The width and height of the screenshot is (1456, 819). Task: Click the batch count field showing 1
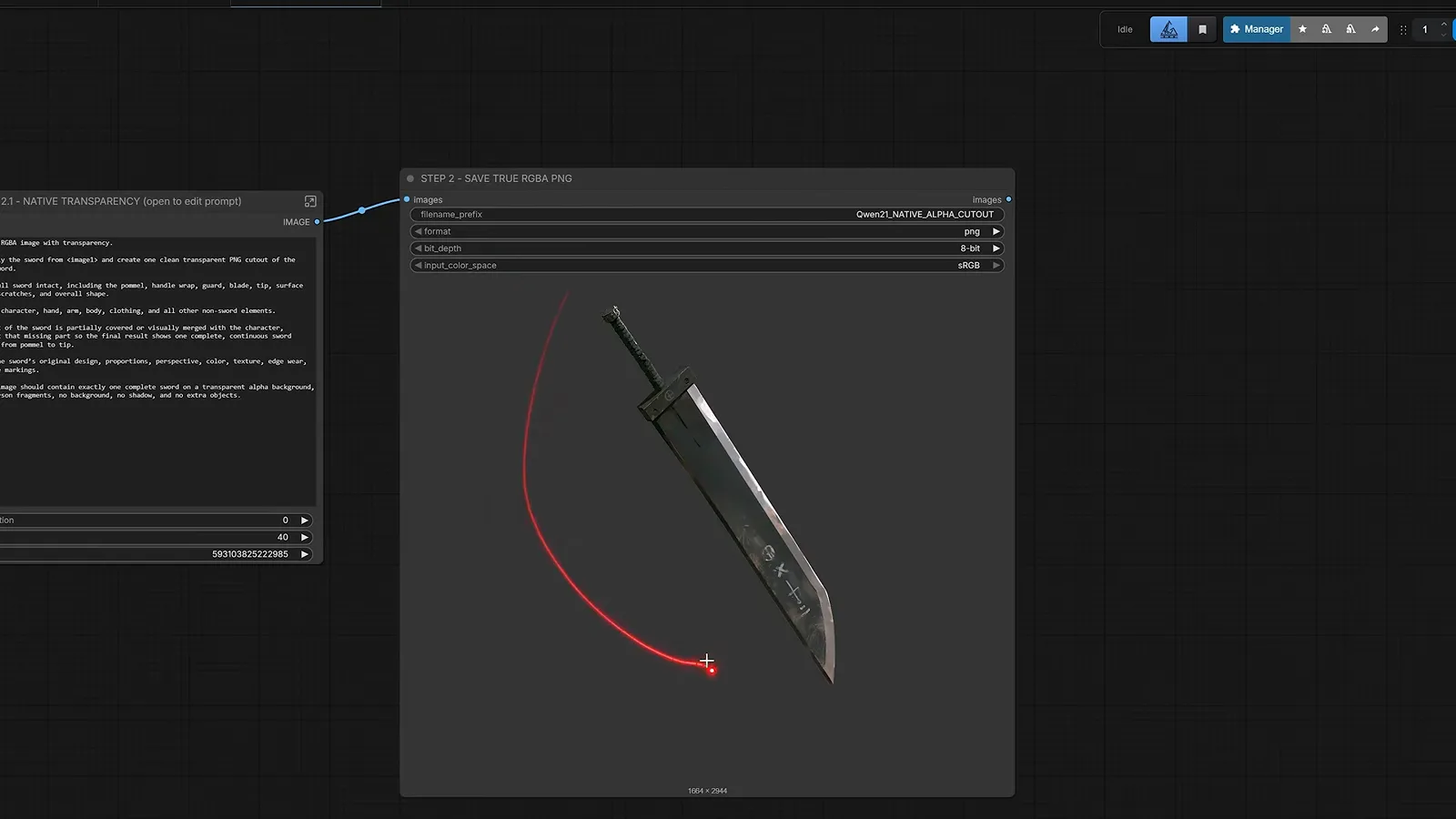[1426, 29]
